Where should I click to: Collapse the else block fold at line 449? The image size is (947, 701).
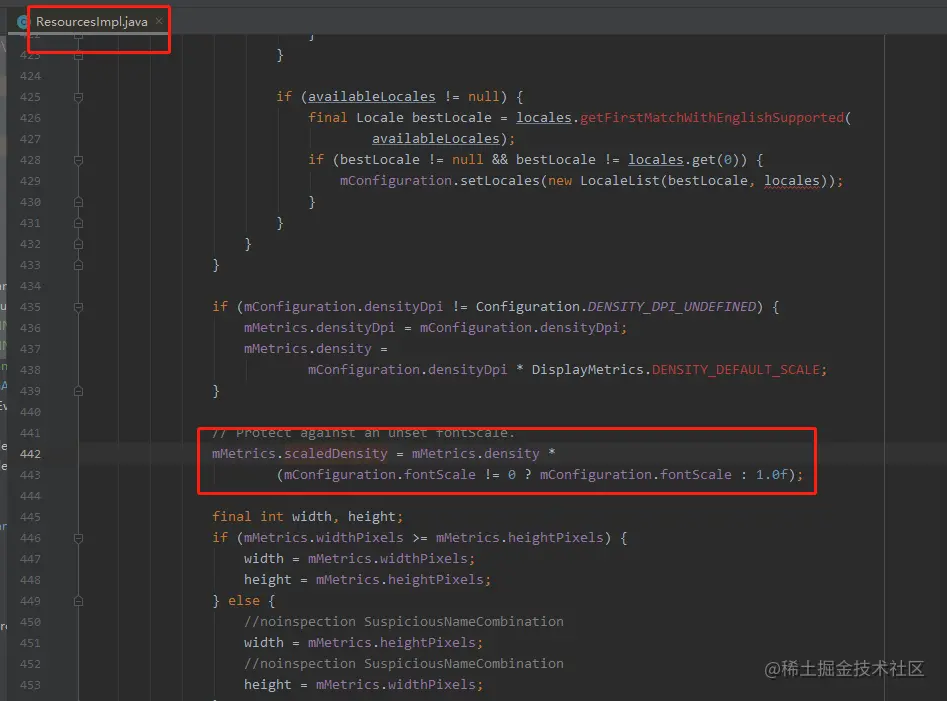(x=79, y=601)
